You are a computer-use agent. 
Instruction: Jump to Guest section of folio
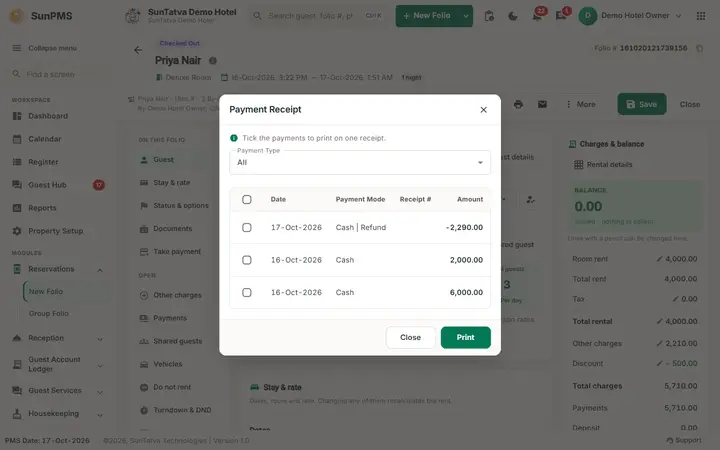(163, 160)
